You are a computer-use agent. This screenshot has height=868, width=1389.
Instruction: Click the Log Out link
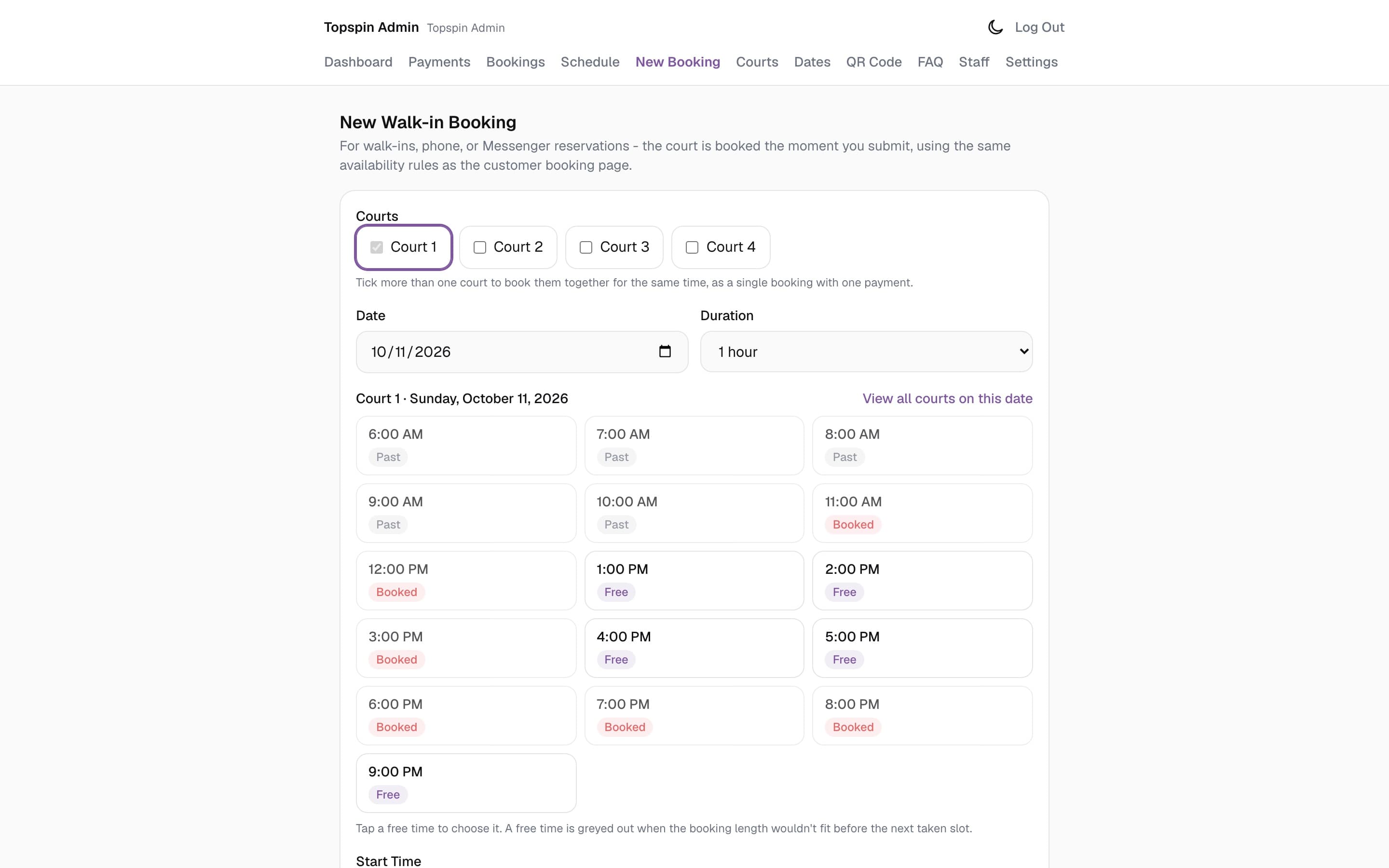(x=1039, y=27)
